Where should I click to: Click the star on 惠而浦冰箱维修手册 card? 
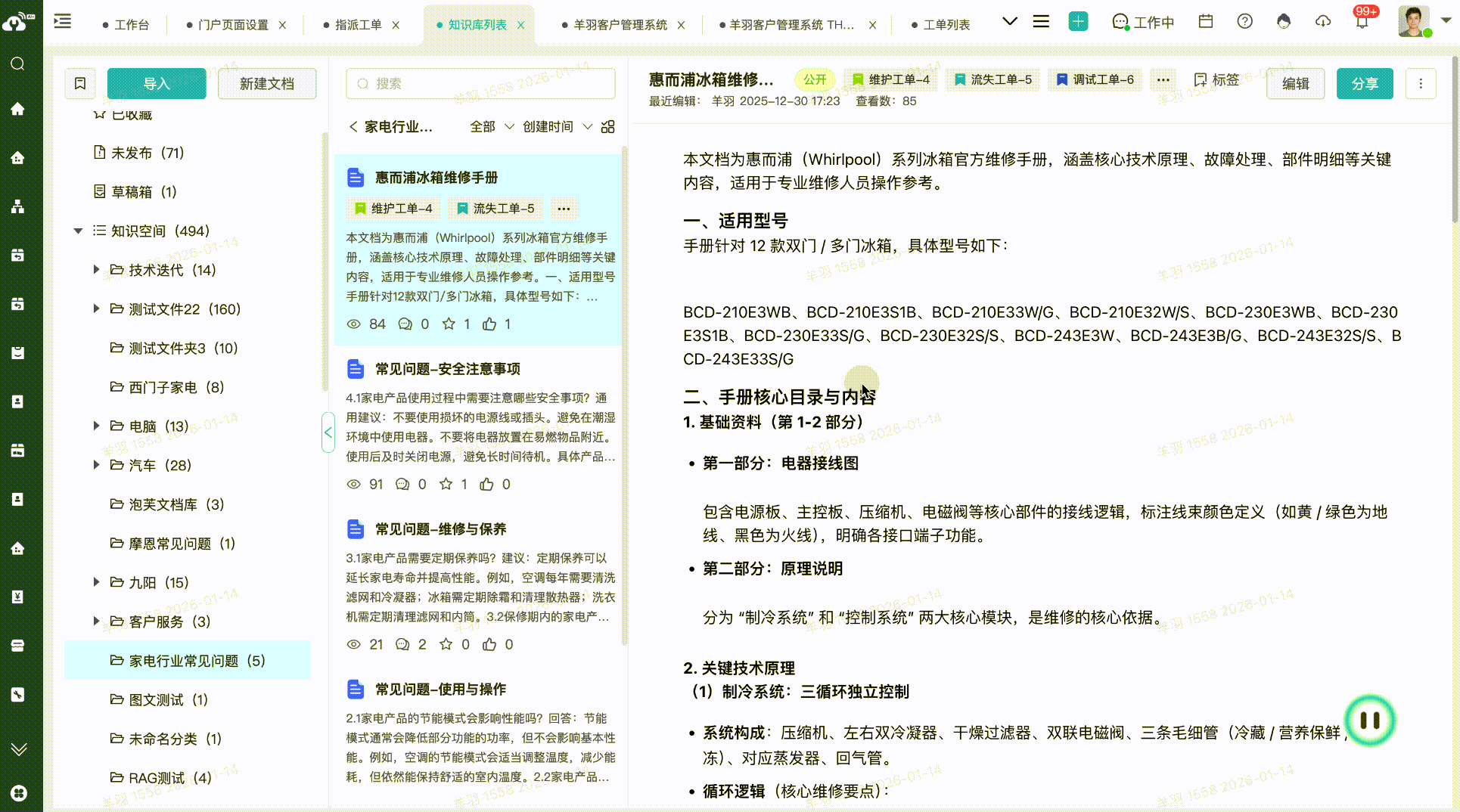pos(449,324)
